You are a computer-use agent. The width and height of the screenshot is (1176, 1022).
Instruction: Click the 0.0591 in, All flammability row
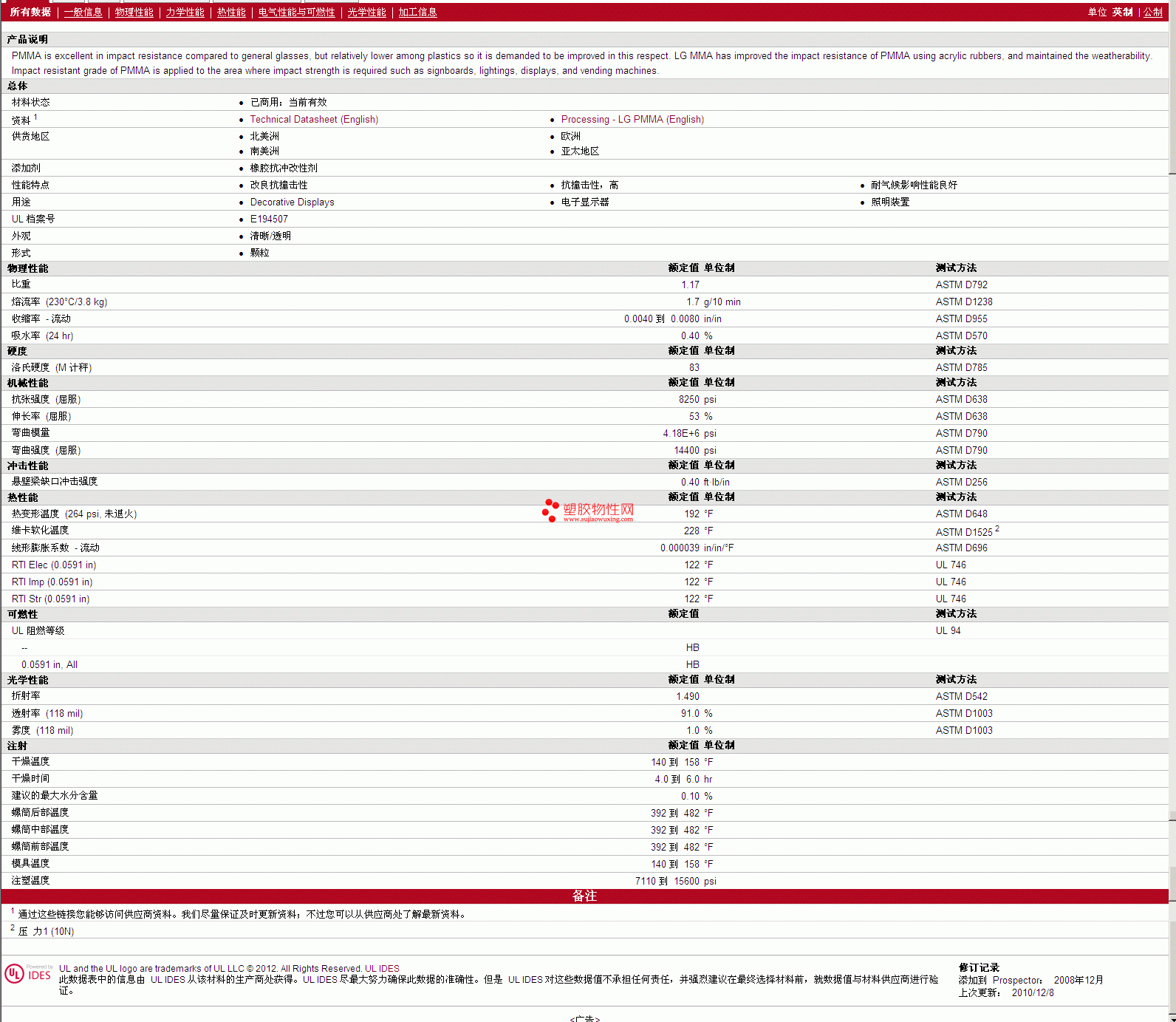coord(584,665)
